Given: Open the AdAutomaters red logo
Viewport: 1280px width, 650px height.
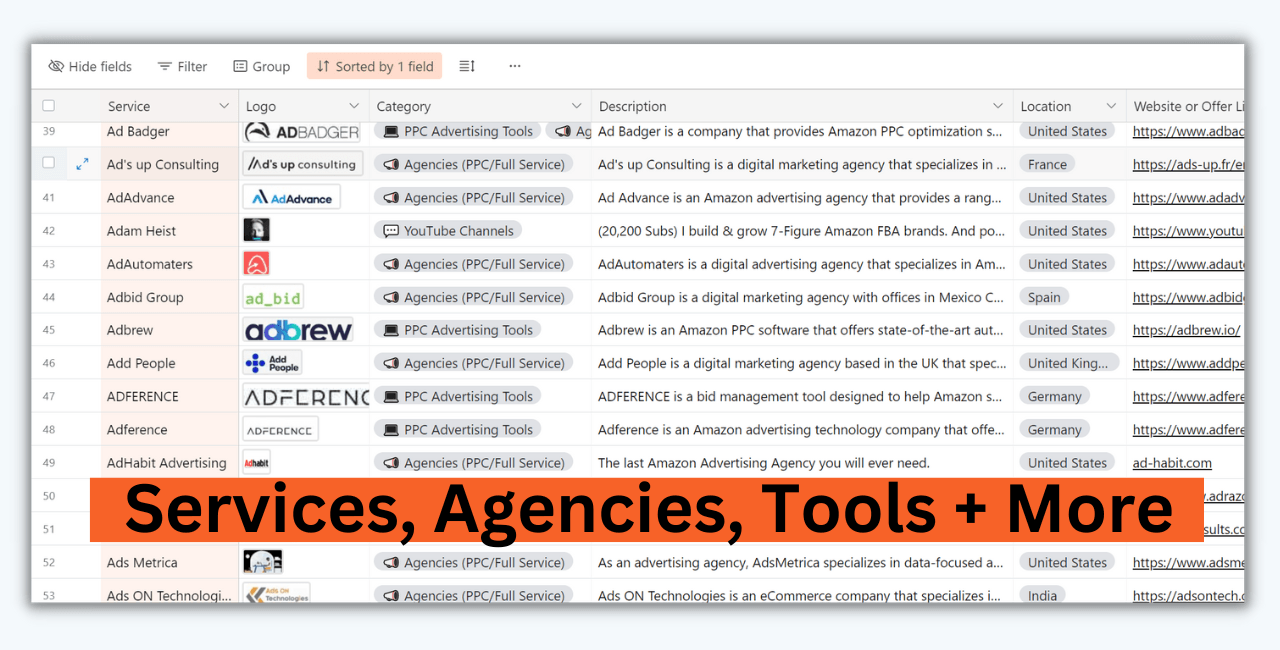Looking at the screenshot, I should (x=256, y=264).
